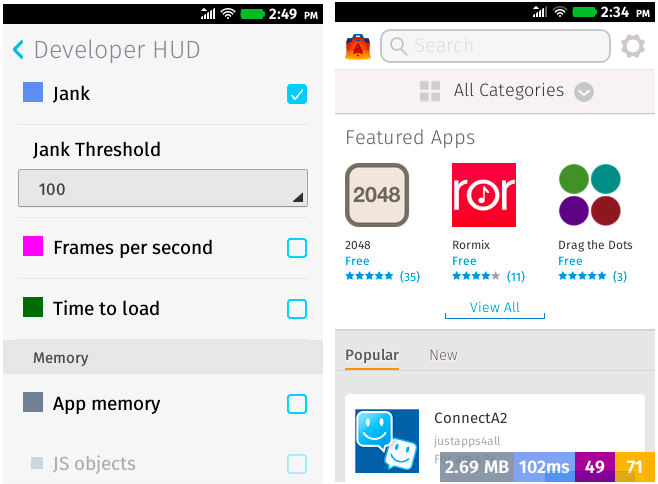The height and width of the screenshot is (484, 658).
Task: Switch to the Popular tab
Action: pos(372,355)
